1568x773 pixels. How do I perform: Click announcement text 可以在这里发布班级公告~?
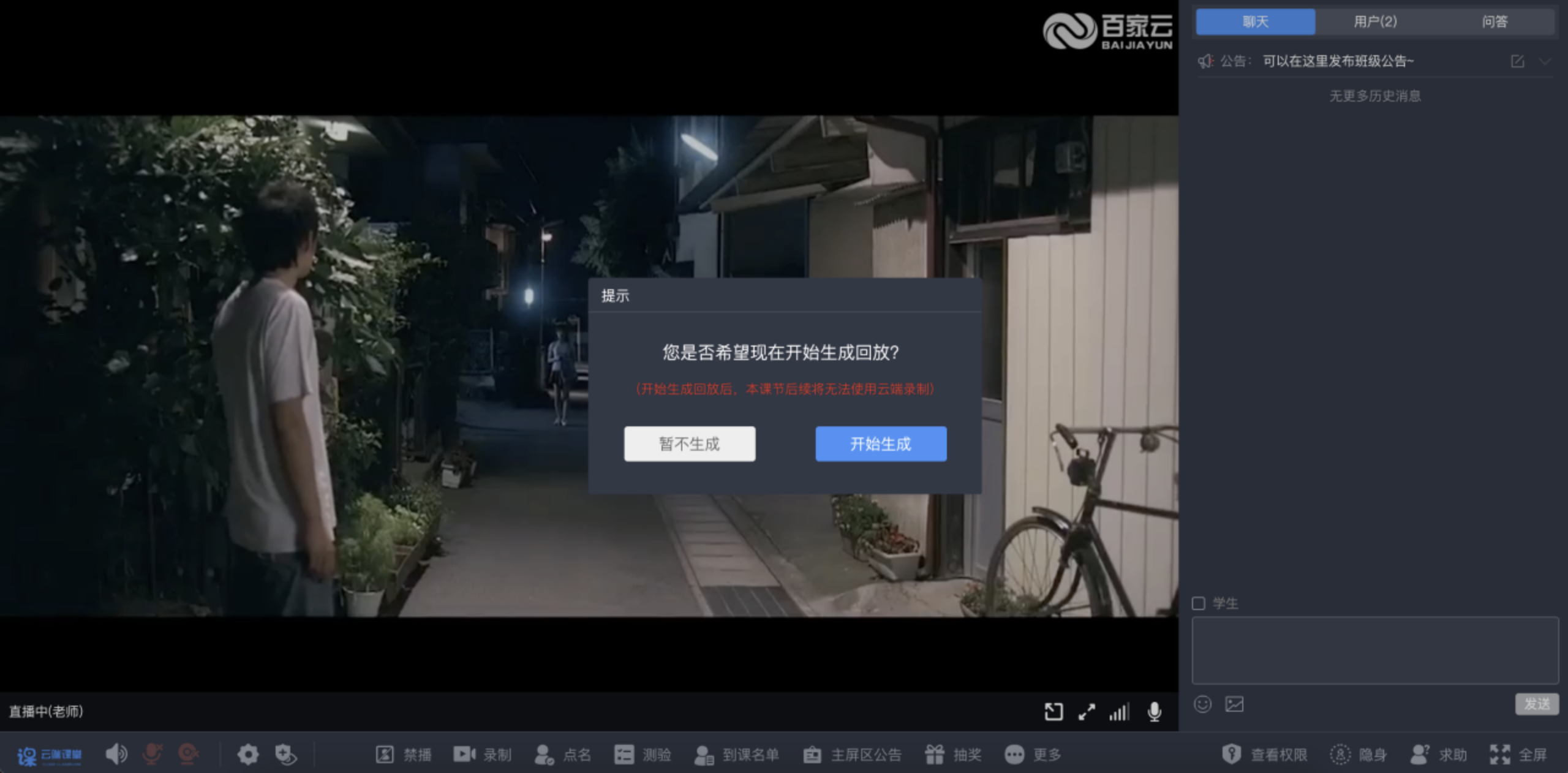point(1338,61)
